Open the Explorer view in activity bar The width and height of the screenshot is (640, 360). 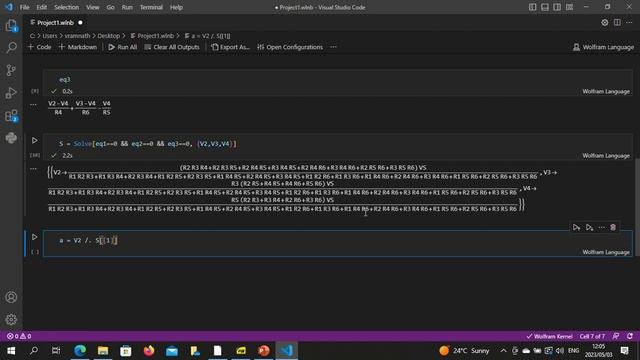tap(11, 26)
